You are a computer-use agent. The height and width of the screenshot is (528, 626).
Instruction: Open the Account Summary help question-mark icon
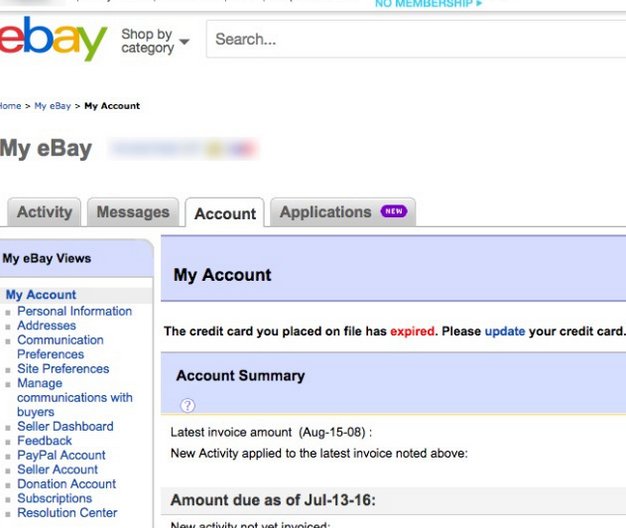click(187, 405)
